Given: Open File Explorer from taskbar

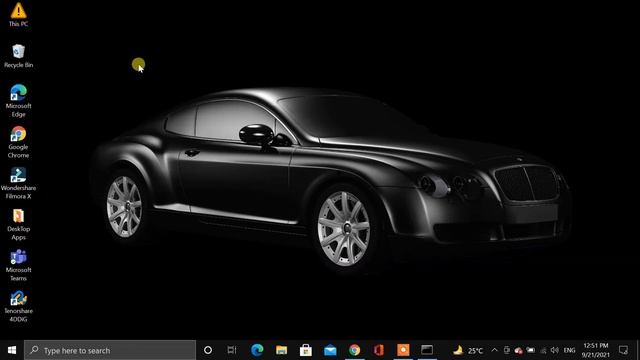Looking at the screenshot, I should pos(281,350).
